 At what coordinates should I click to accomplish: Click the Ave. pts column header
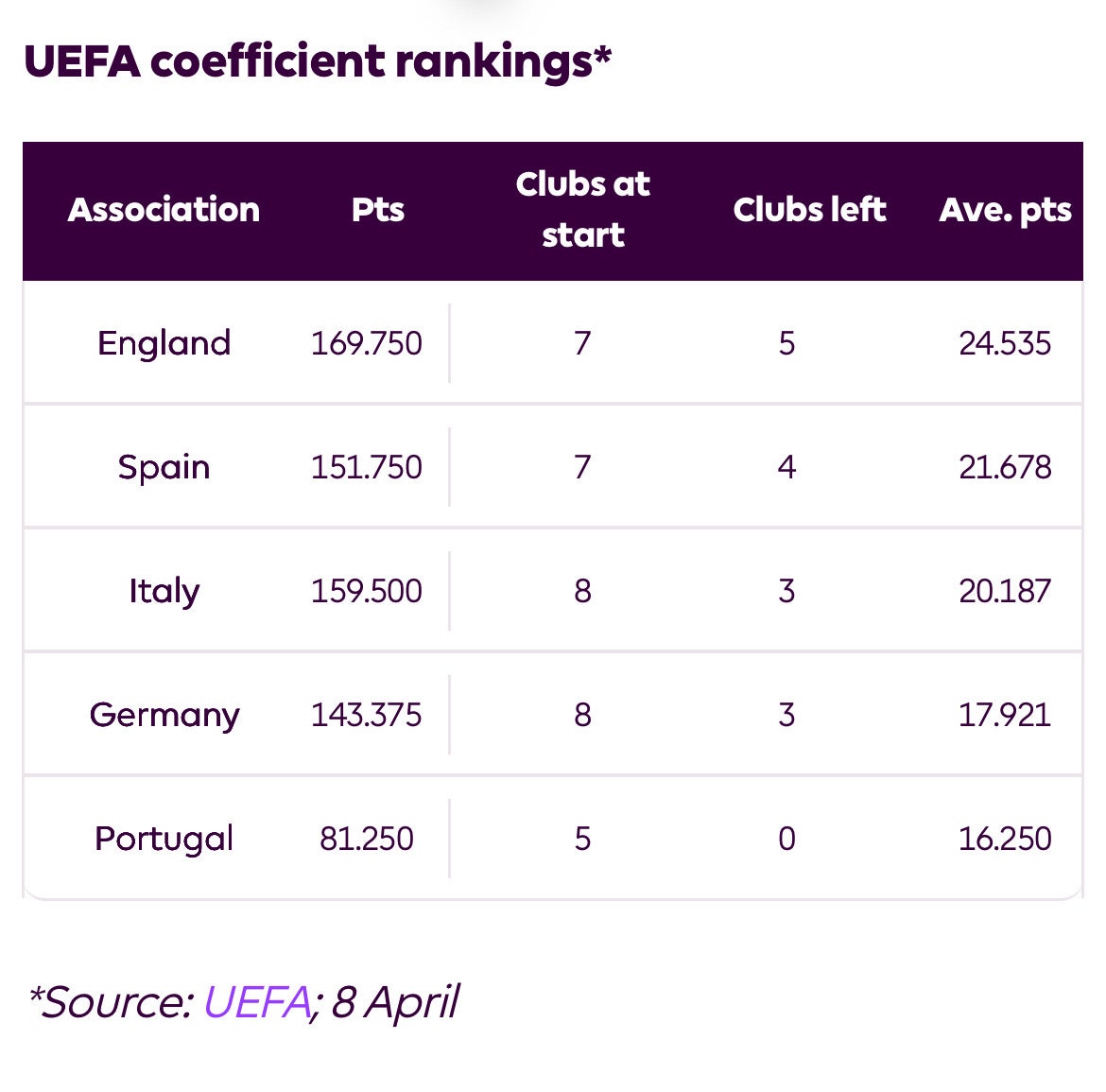pyautogui.click(x=1005, y=210)
